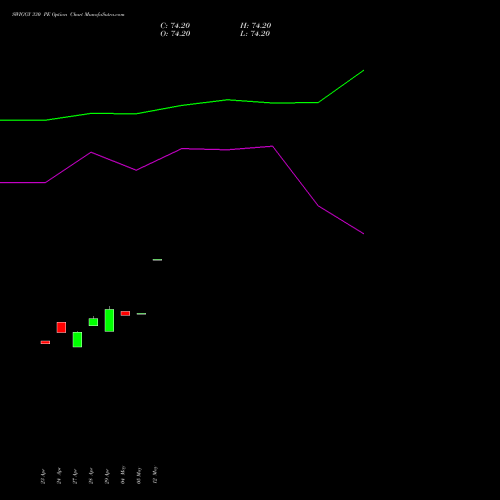Viewport: 500px width, 500px height.
Task: Select the 04 May date label
Action: click(123, 475)
